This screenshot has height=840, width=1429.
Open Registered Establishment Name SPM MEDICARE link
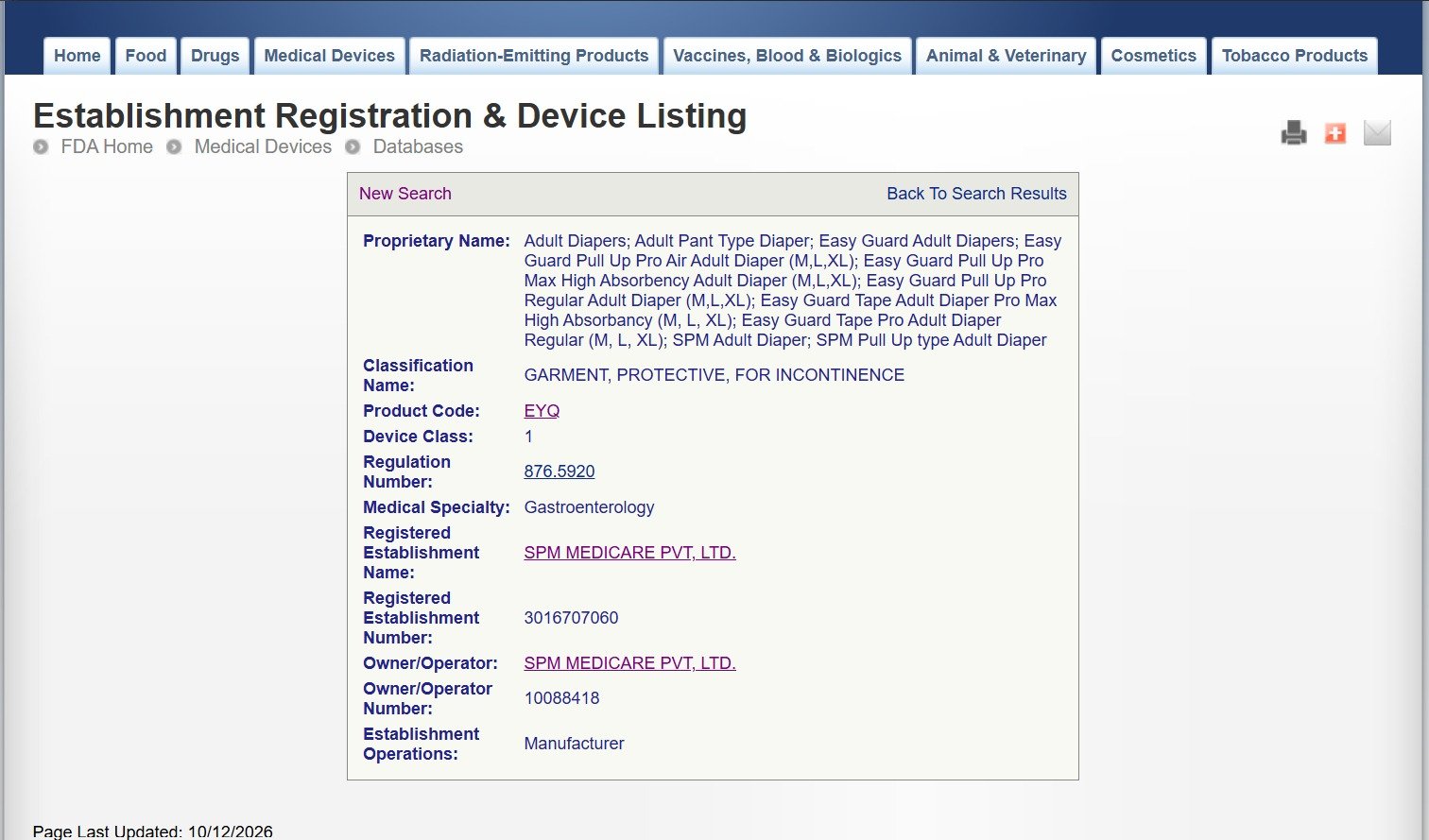629,553
